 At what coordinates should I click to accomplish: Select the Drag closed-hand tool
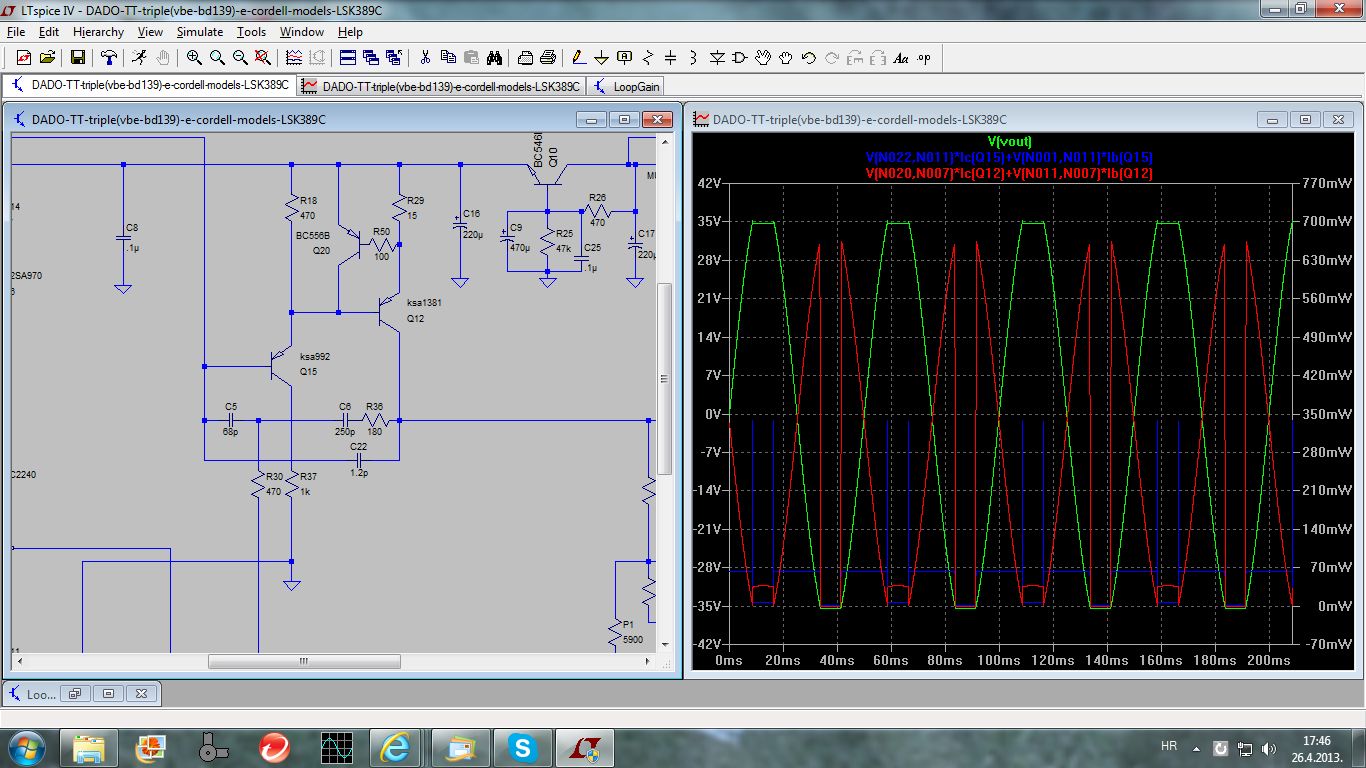pyautogui.click(x=786, y=57)
